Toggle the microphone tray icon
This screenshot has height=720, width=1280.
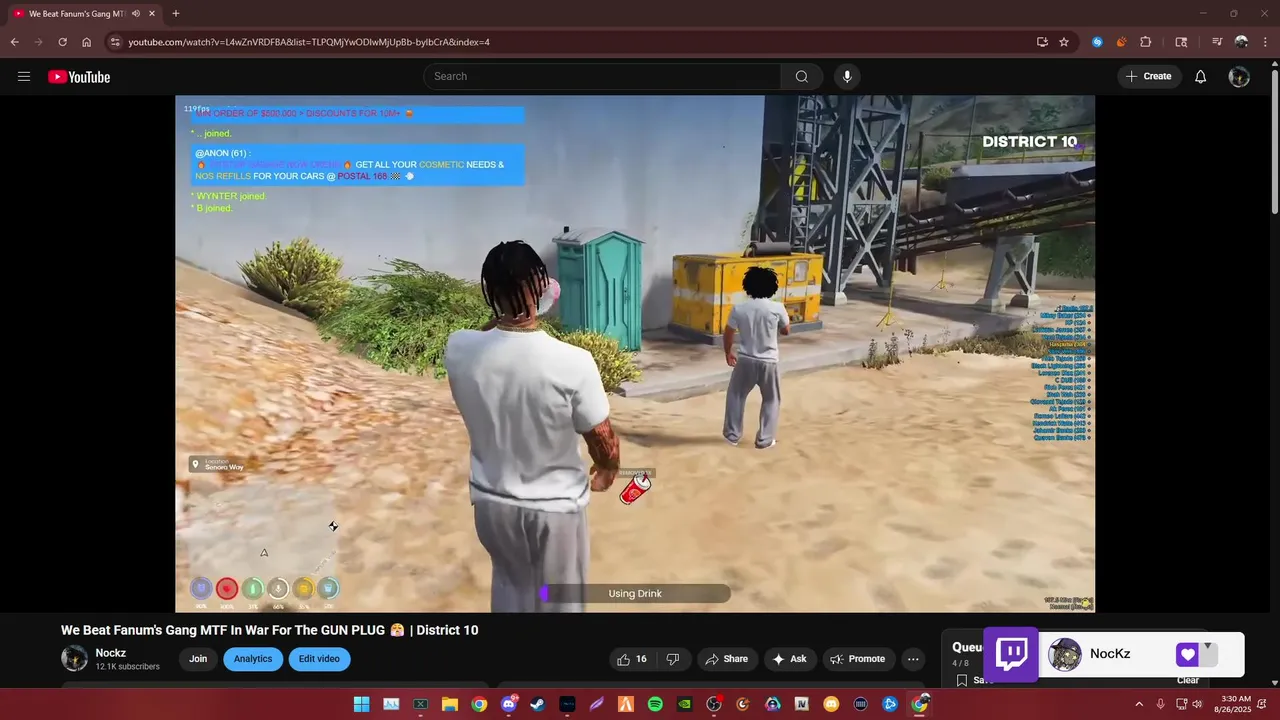point(1160,704)
